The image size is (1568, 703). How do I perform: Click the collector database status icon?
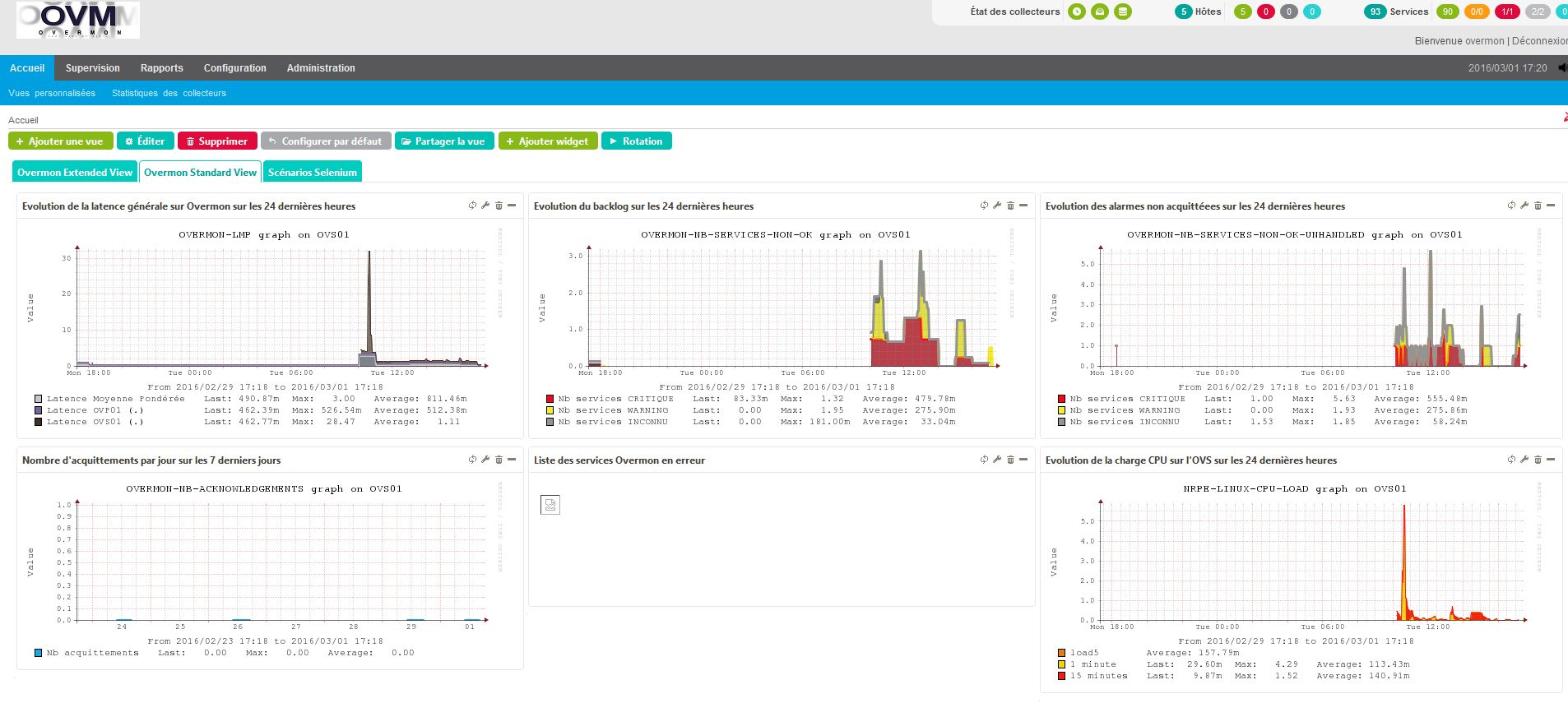pyautogui.click(x=1123, y=12)
